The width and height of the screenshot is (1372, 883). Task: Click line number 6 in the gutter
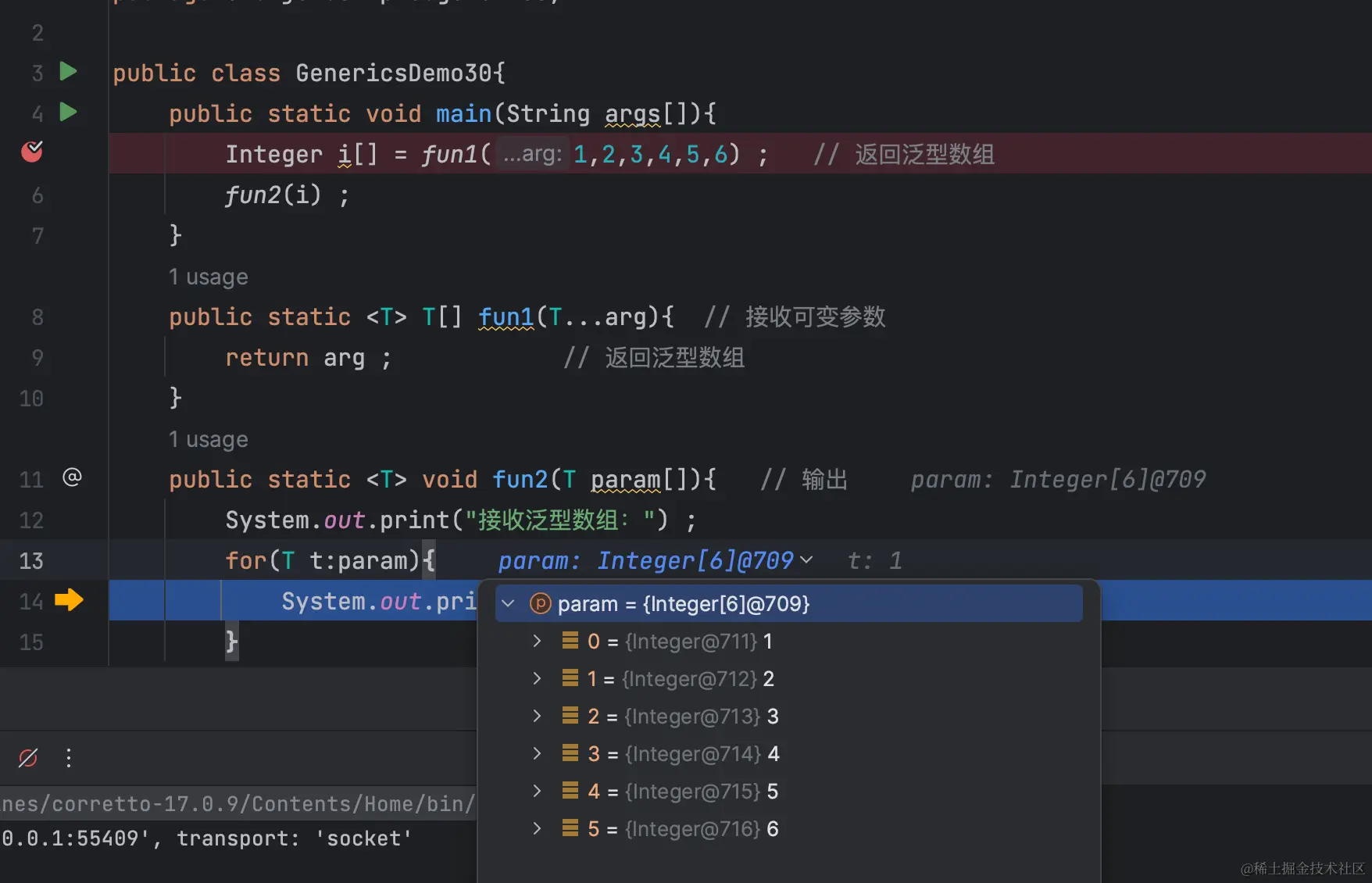coord(37,195)
